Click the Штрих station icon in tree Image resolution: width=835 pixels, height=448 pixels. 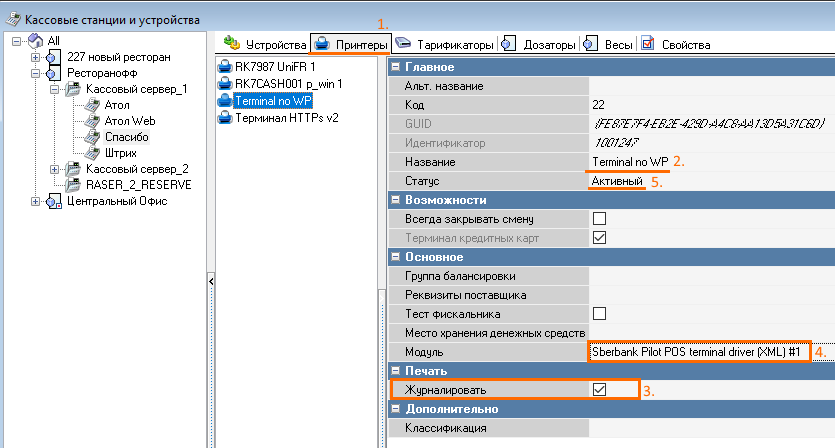click(x=93, y=152)
